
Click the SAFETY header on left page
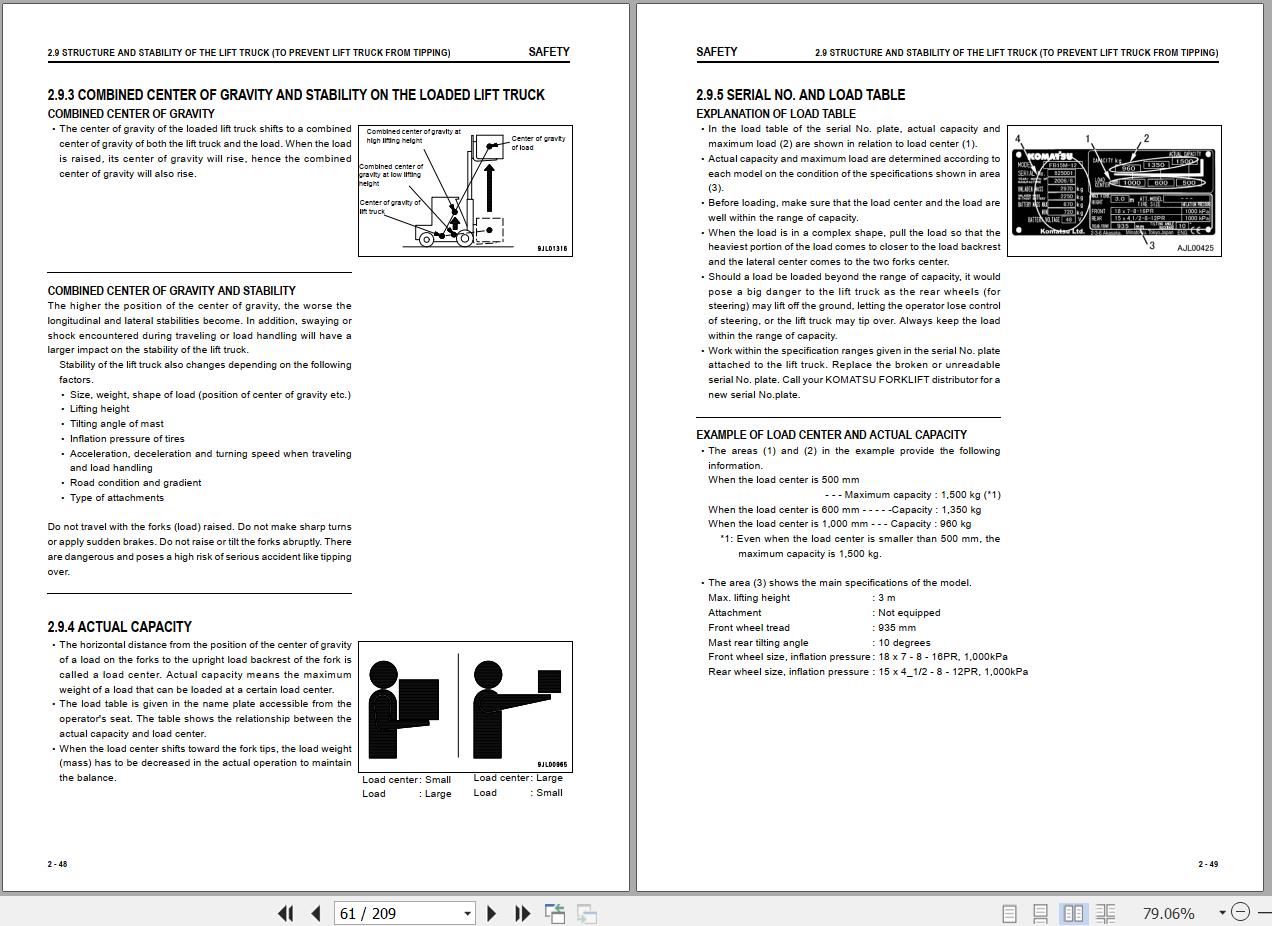pyautogui.click(x=549, y=52)
